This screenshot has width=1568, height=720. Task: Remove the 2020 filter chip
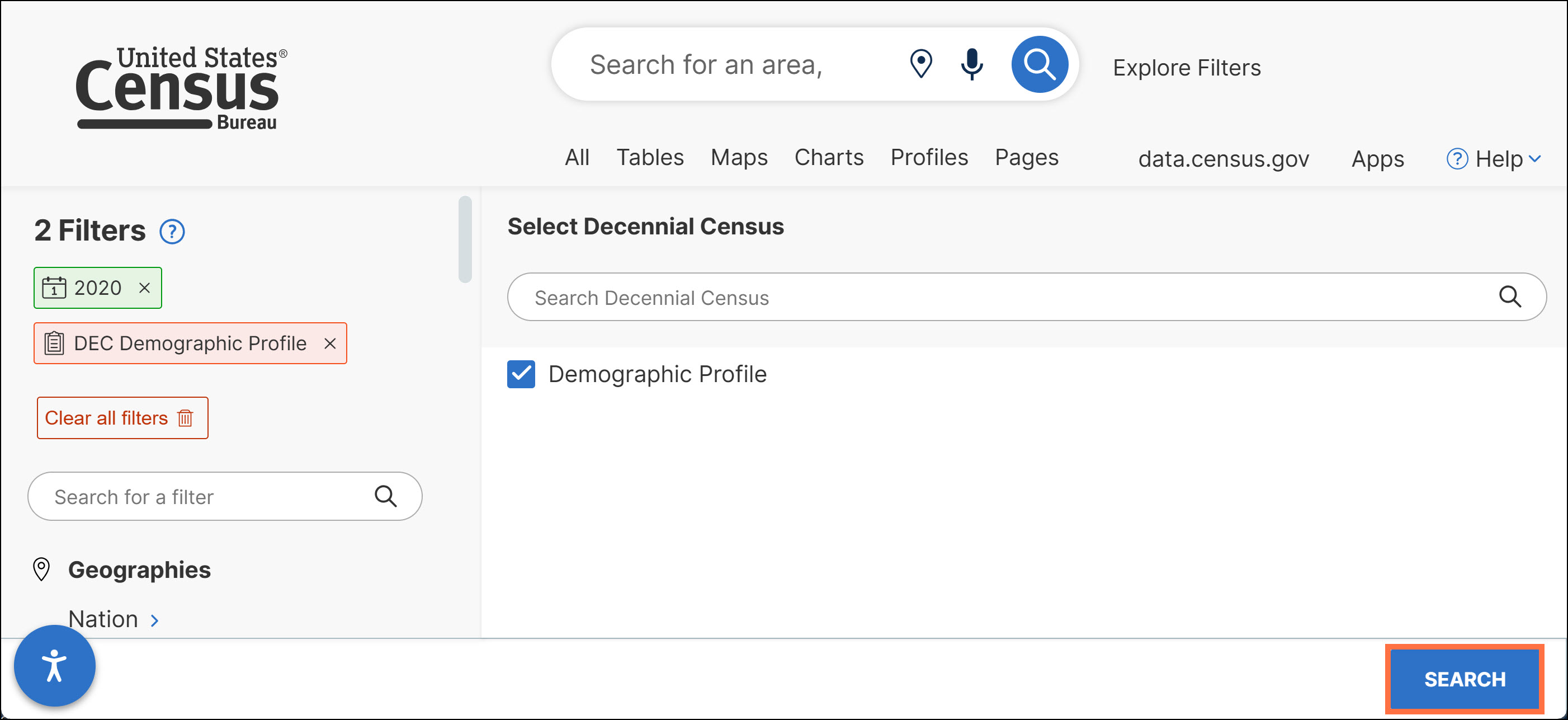point(144,288)
